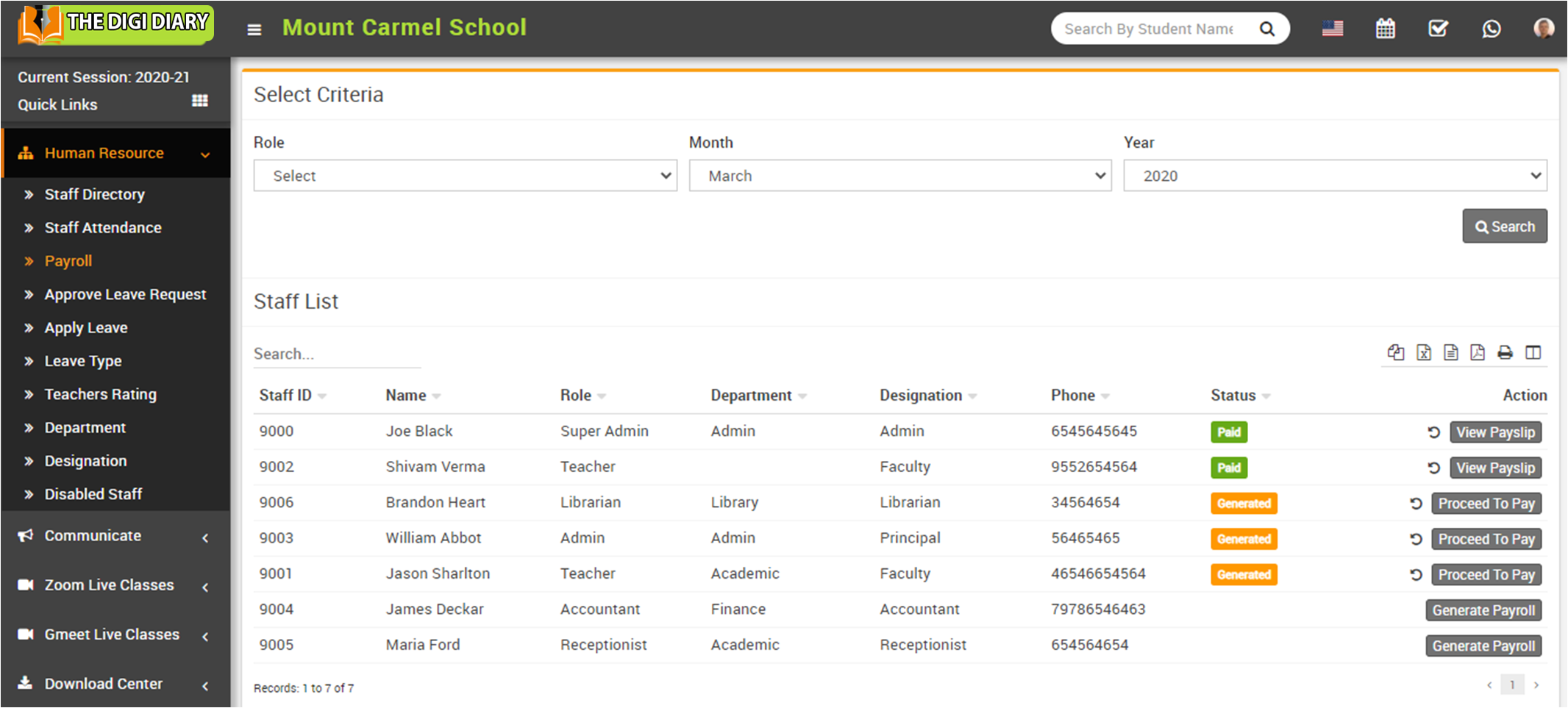
Task: Select the US flag language icon
Action: click(1332, 29)
